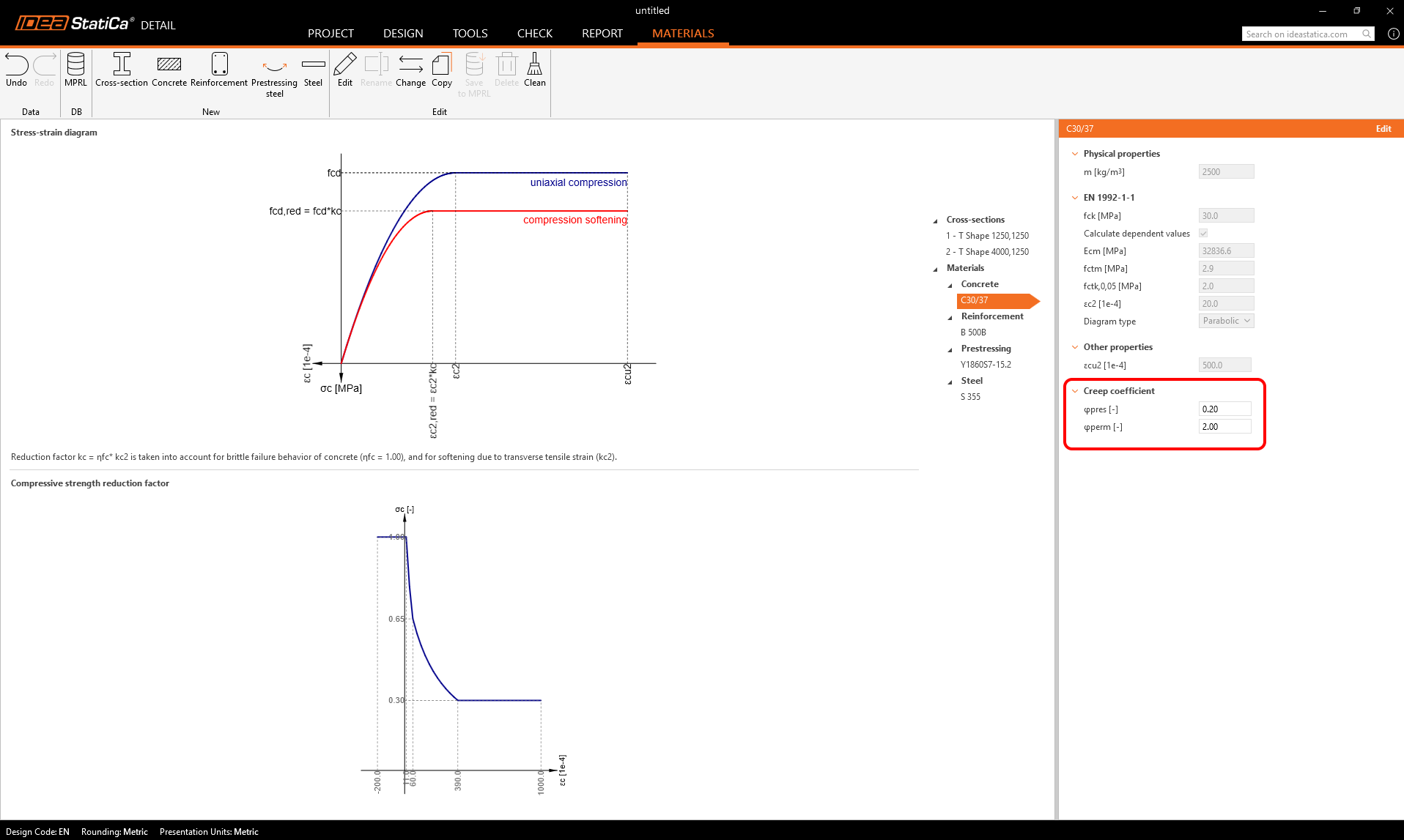The height and width of the screenshot is (840, 1404).
Task: Switch to the CHECK tab
Action: pyautogui.click(x=534, y=34)
